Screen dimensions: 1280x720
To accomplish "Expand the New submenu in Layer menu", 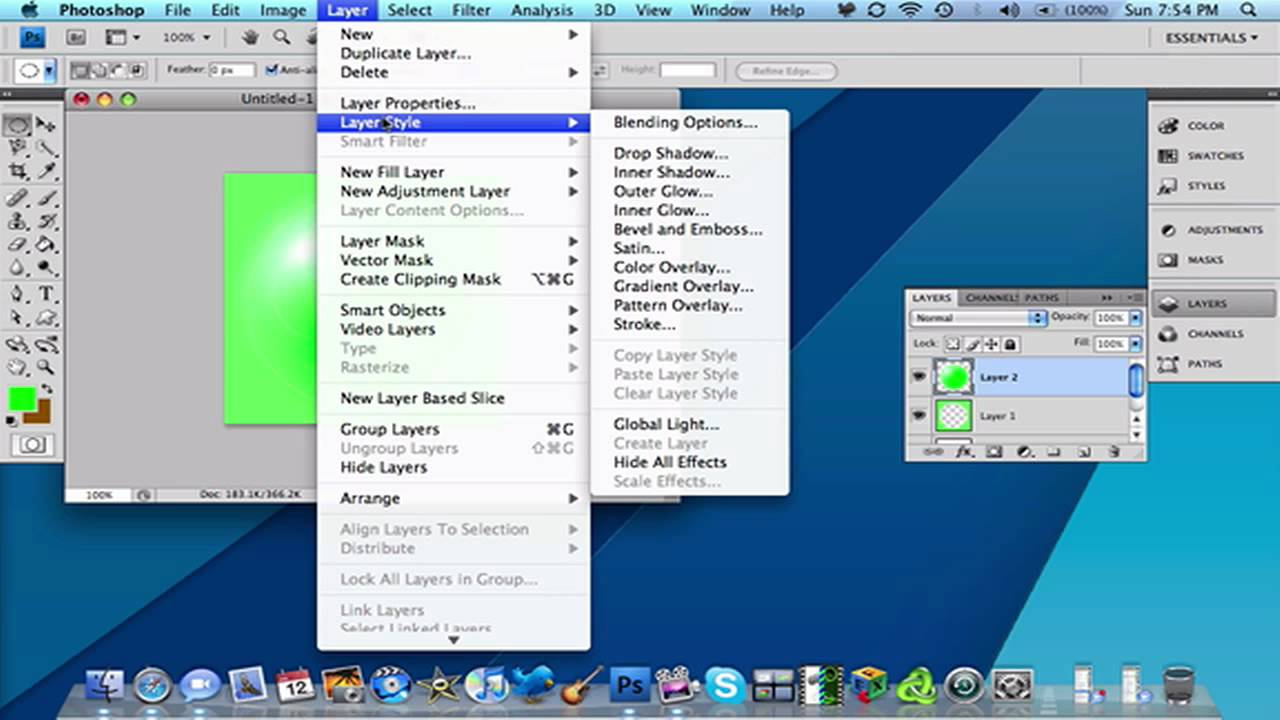I will (x=454, y=34).
